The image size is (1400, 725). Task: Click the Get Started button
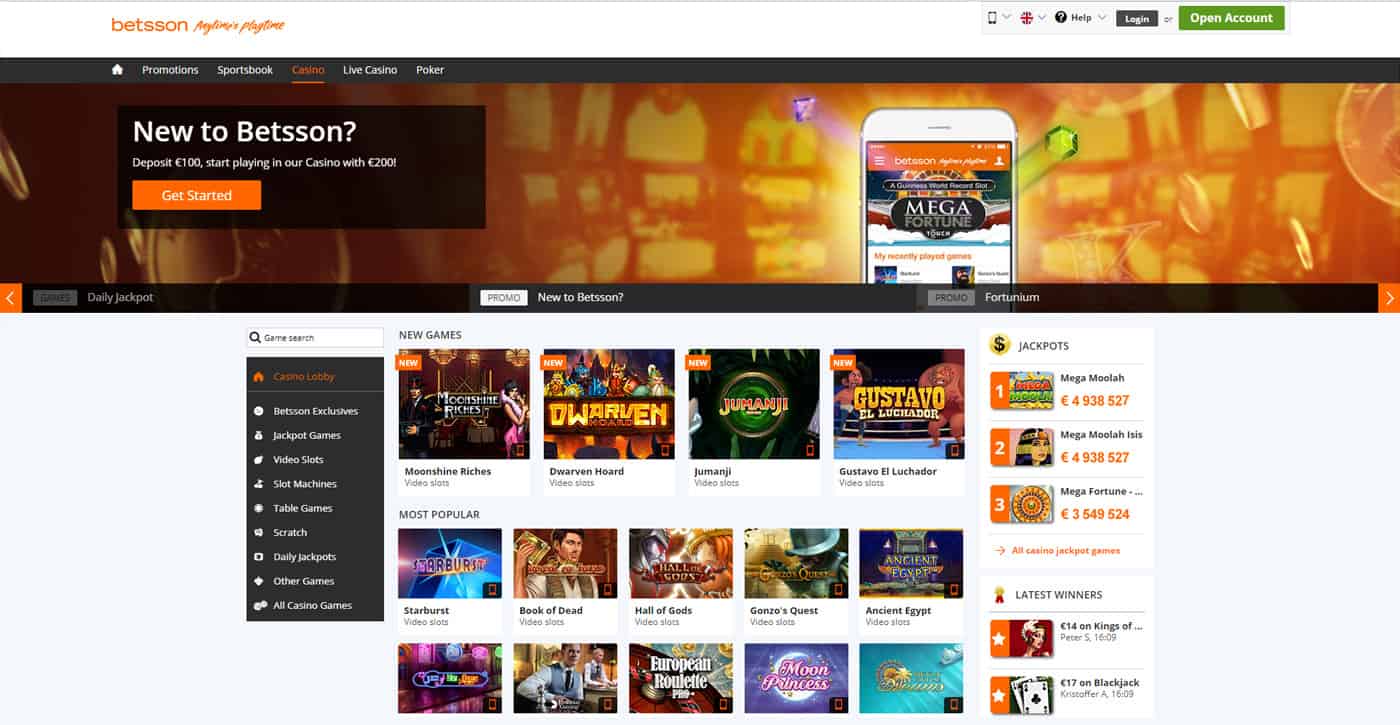click(197, 195)
